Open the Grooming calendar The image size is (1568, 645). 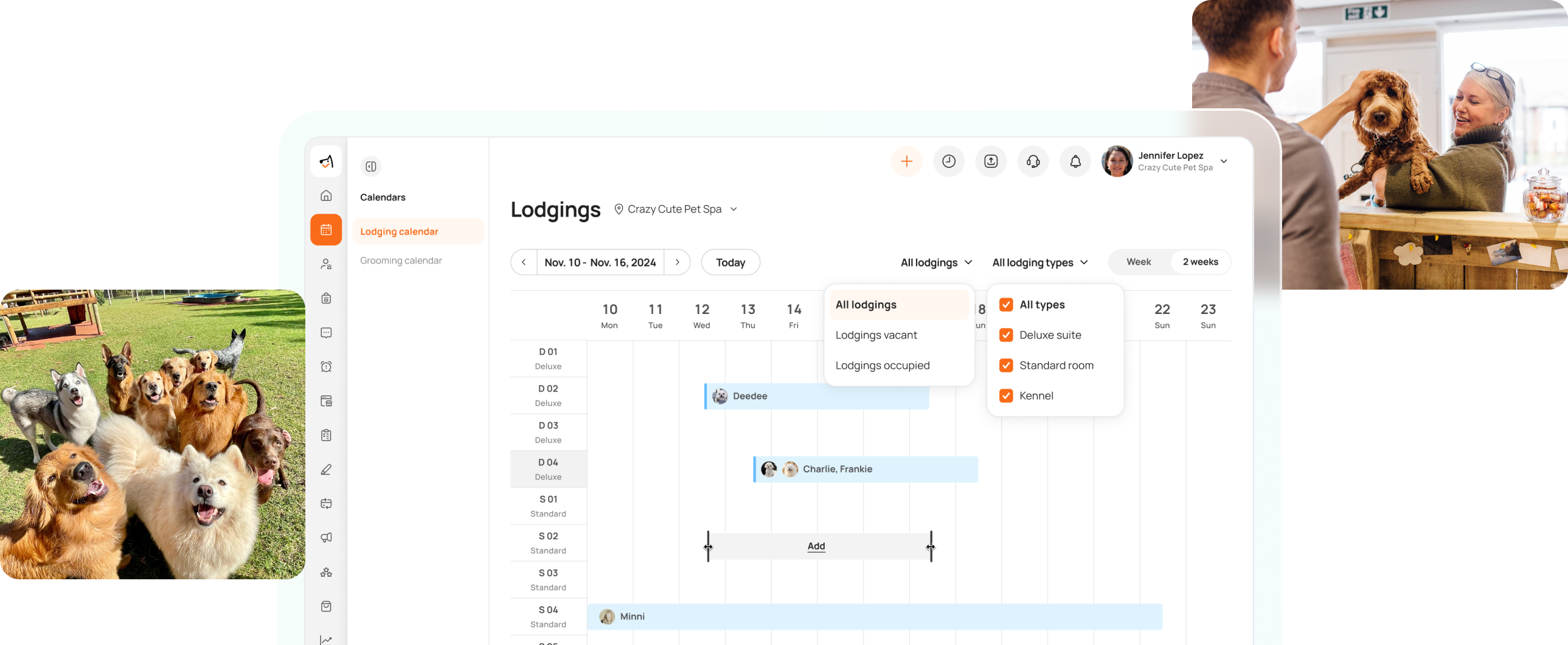401,260
